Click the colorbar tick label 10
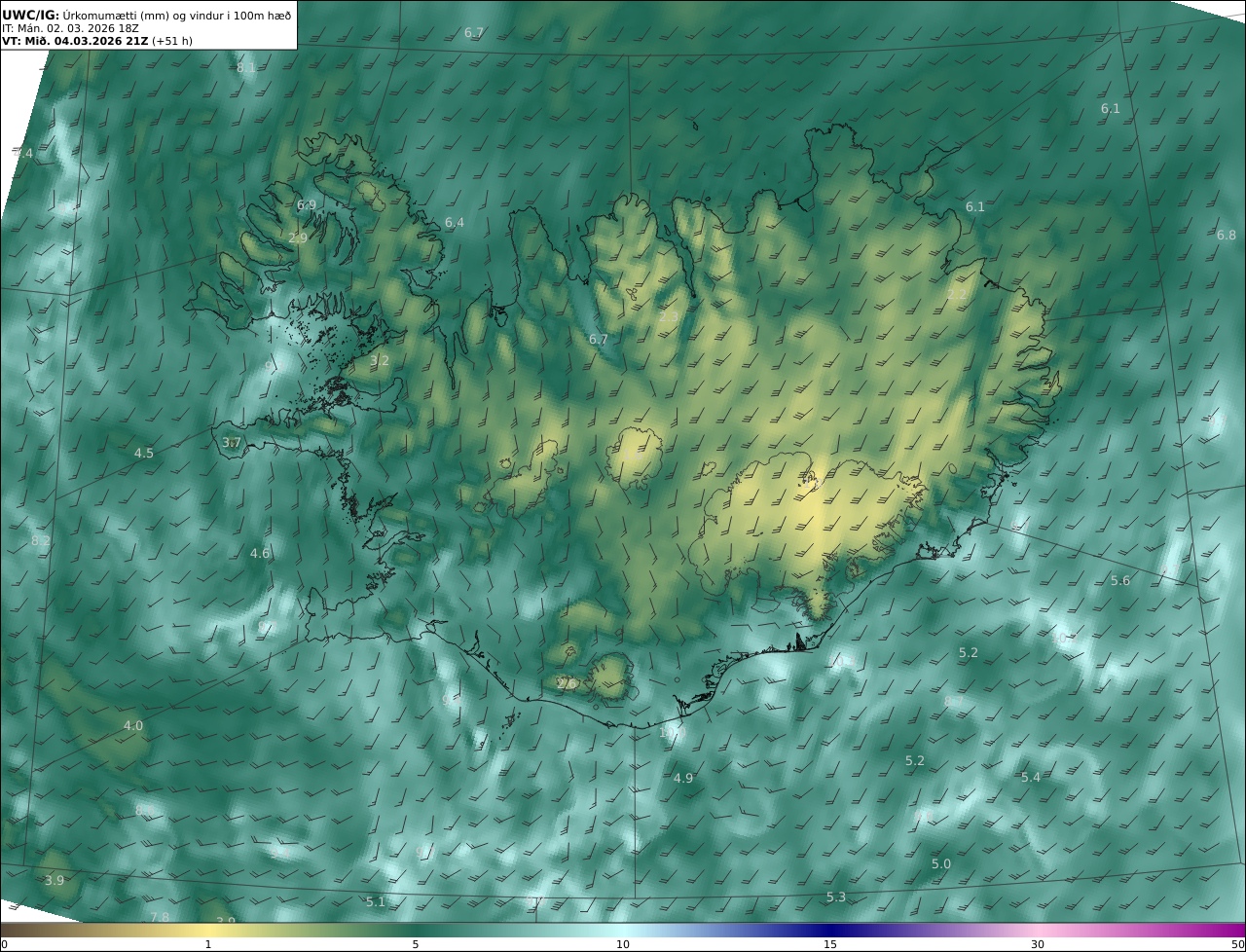 point(623,944)
